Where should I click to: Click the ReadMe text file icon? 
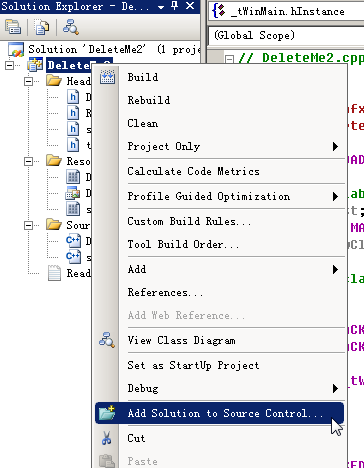click(54, 273)
